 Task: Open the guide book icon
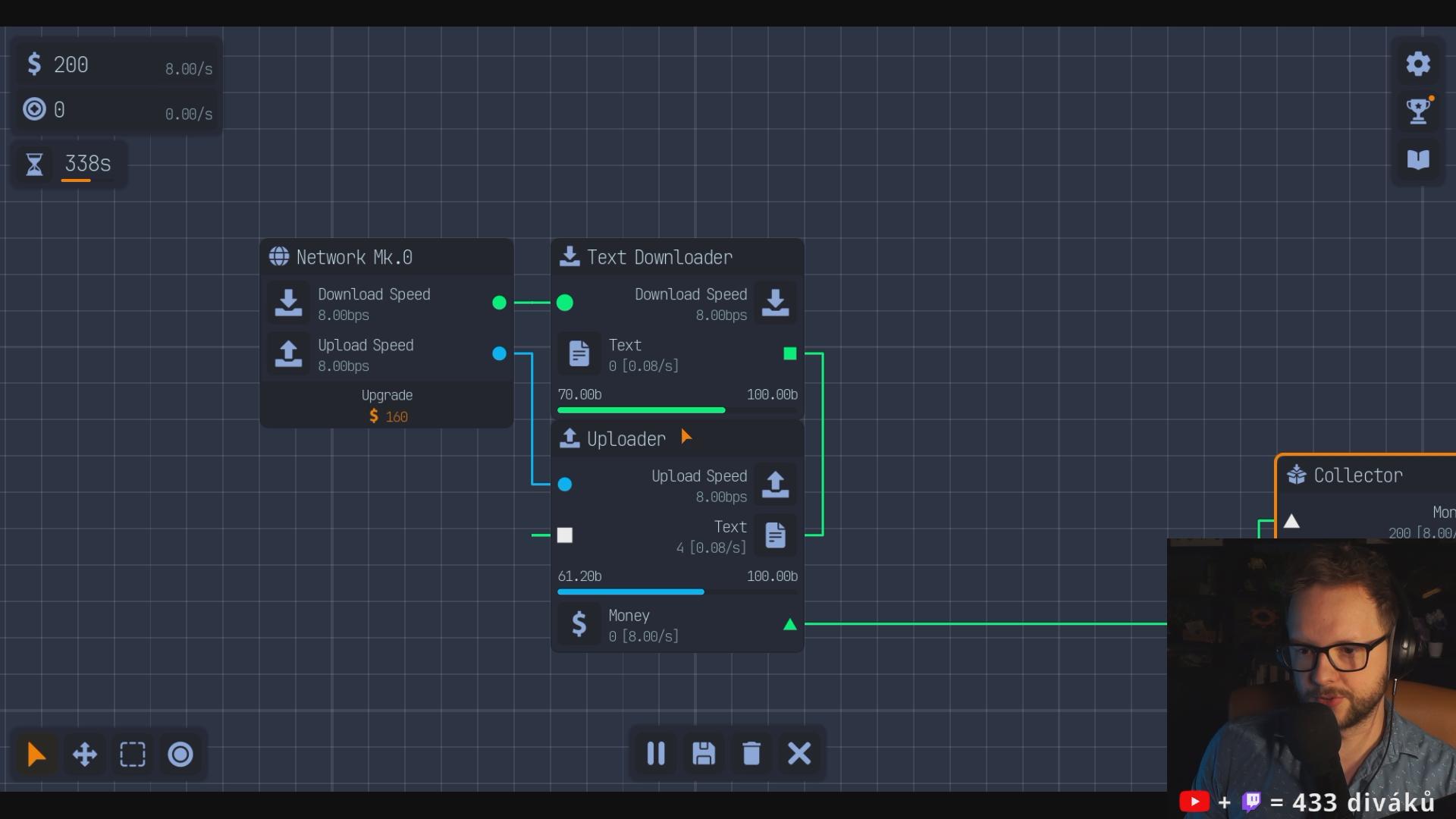click(1417, 159)
